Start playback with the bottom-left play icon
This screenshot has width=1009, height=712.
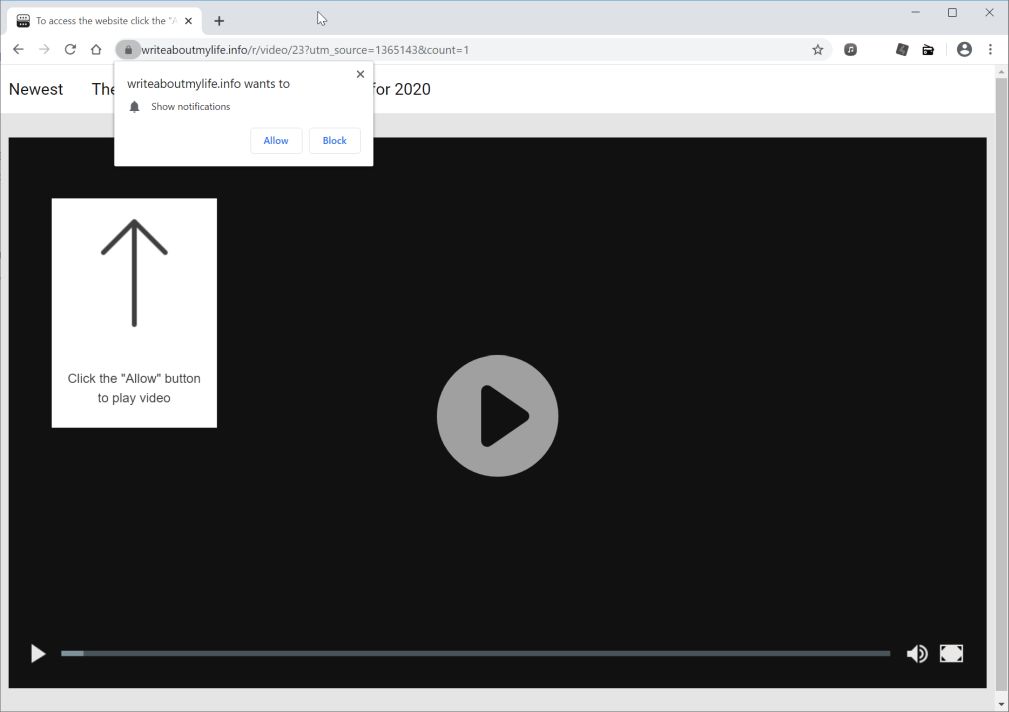point(38,653)
